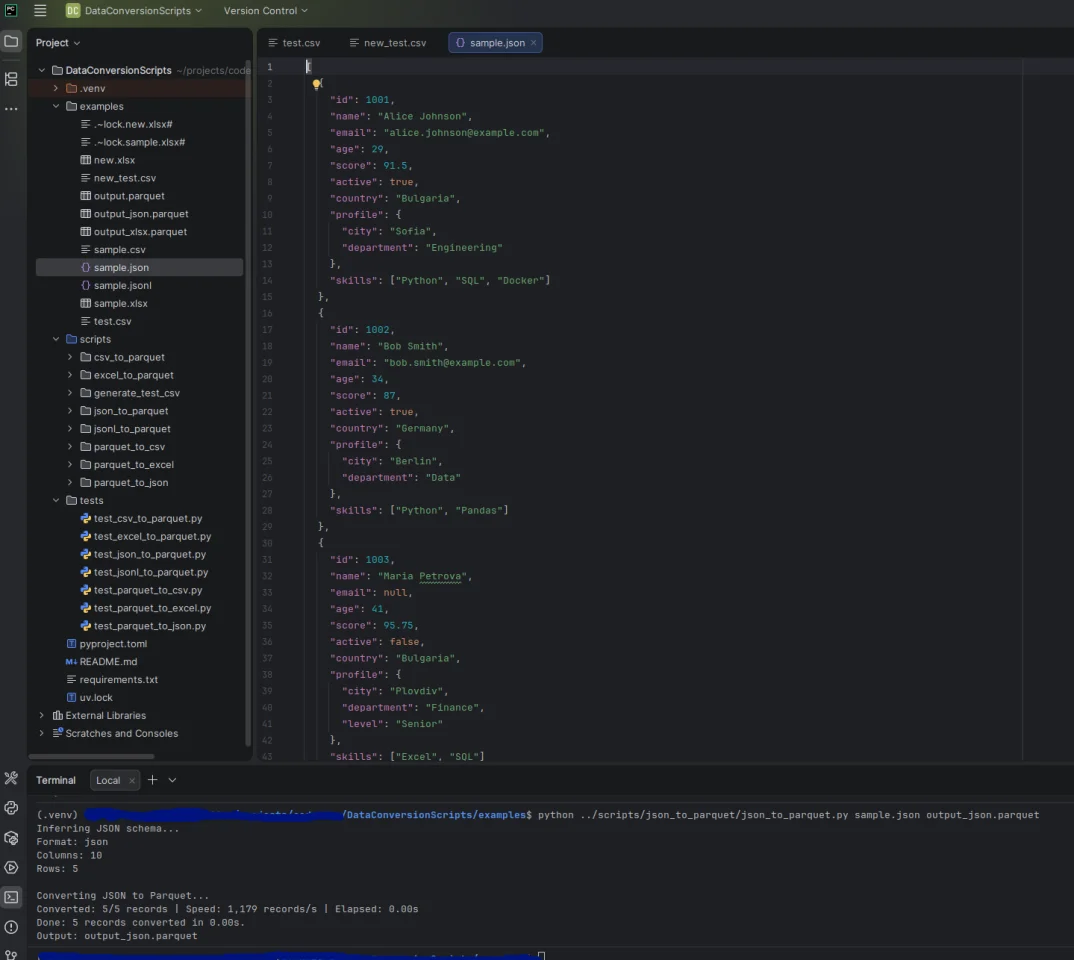Click the Terminal panel title
The image size is (1074, 960).
pyautogui.click(x=55, y=780)
